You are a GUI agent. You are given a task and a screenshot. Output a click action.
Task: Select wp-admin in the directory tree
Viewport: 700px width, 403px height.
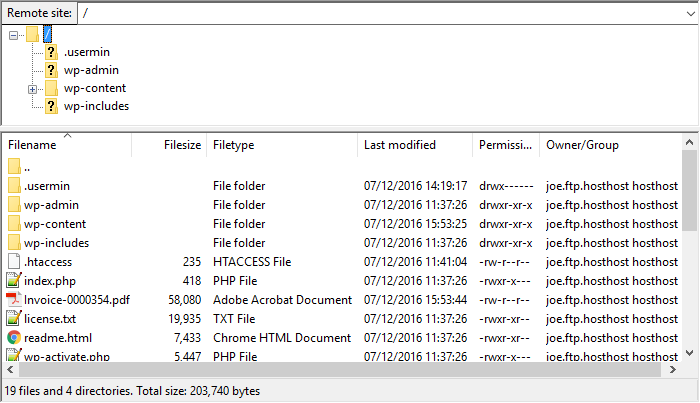click(x=91, y=70)
